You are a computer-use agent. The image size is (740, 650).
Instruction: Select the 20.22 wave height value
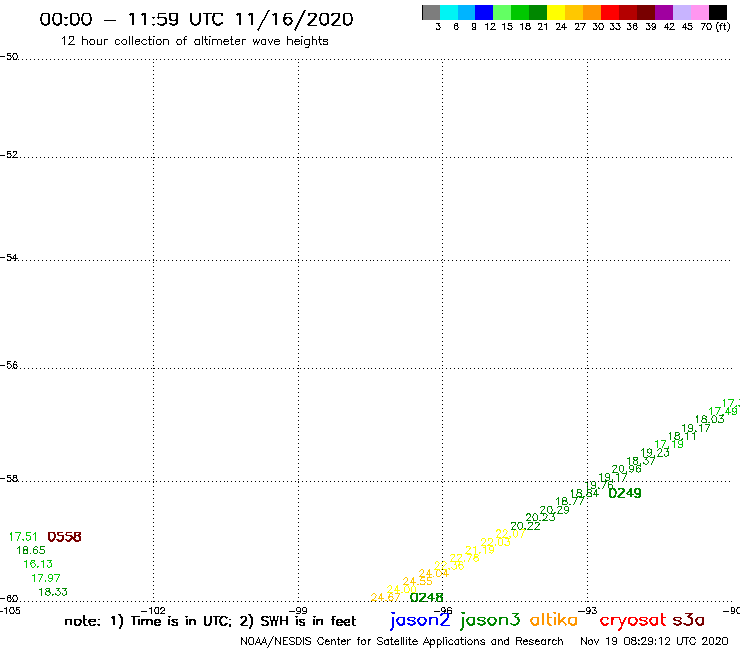(525, 526)
